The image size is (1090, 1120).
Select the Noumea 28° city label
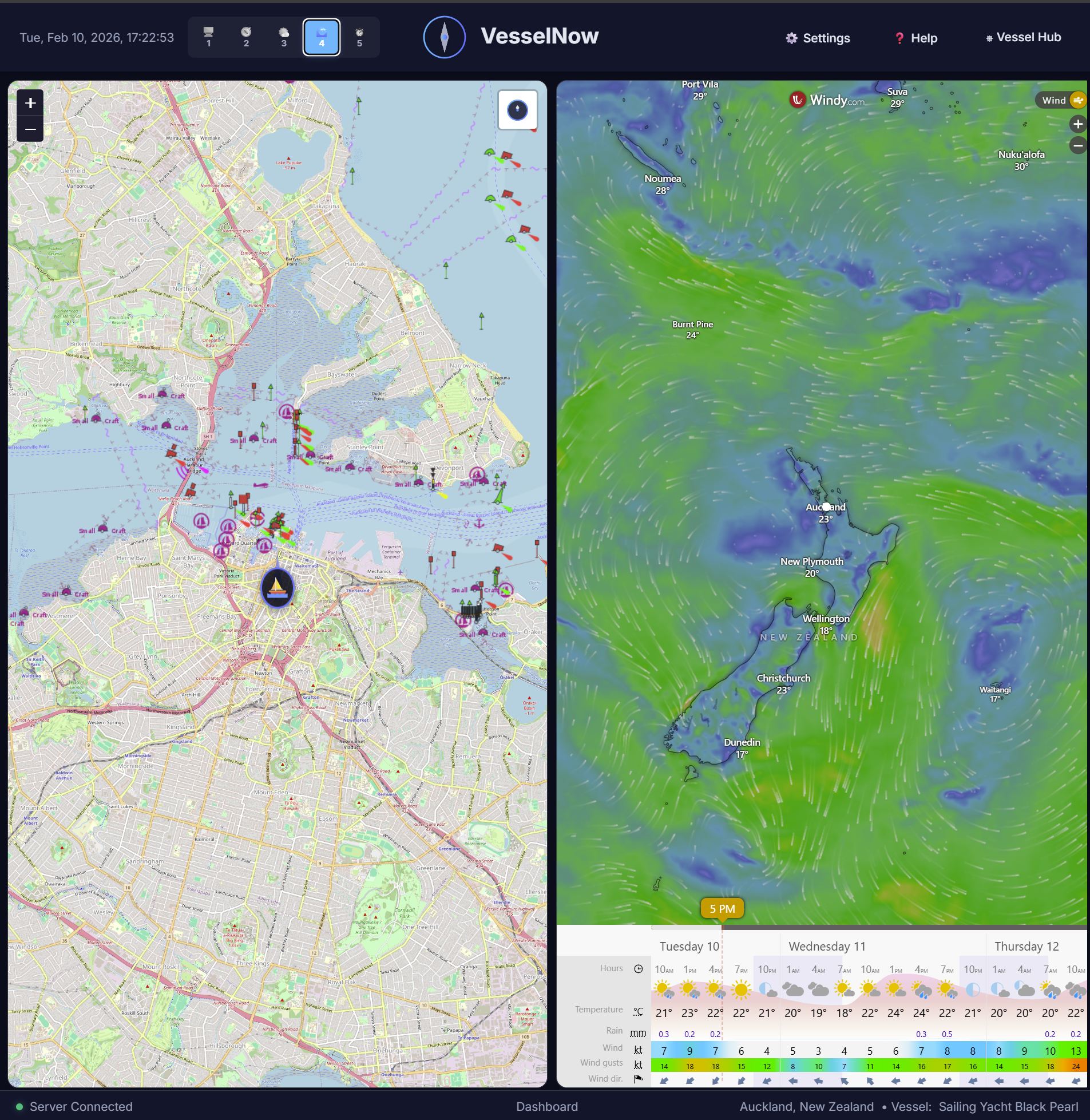663,184
